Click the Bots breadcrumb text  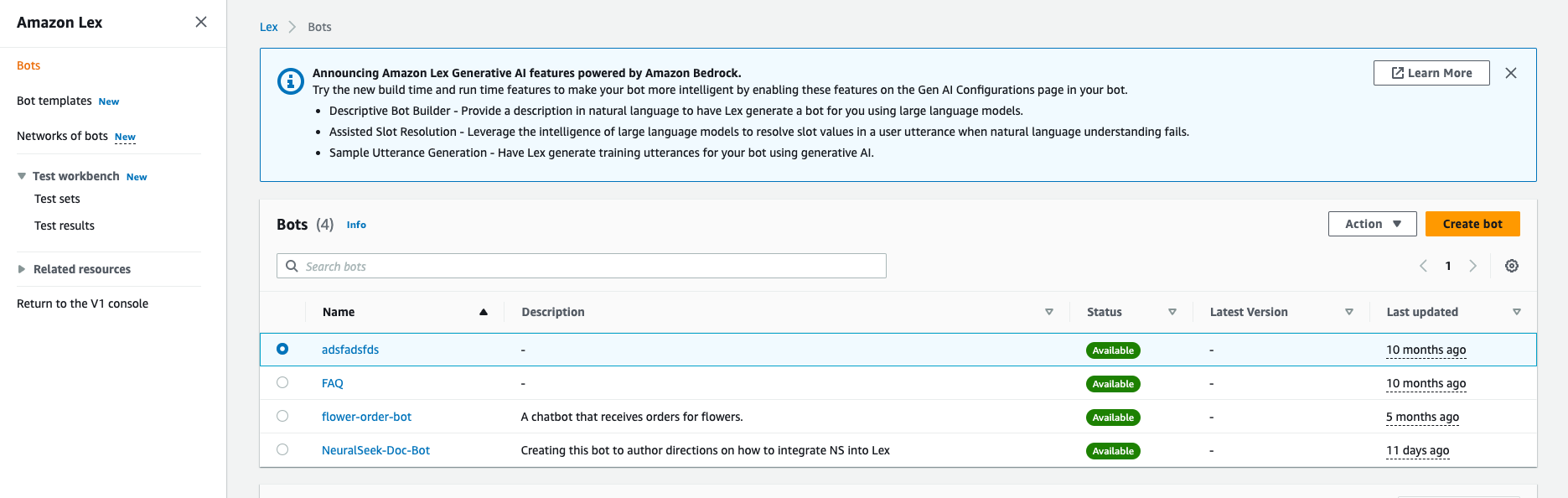[319, 27]
